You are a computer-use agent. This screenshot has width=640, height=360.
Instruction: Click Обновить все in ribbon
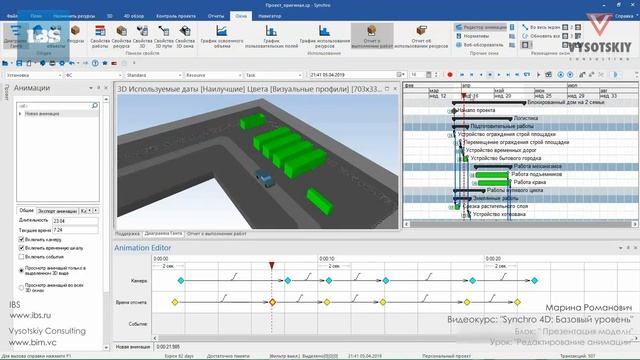point(540,36)
